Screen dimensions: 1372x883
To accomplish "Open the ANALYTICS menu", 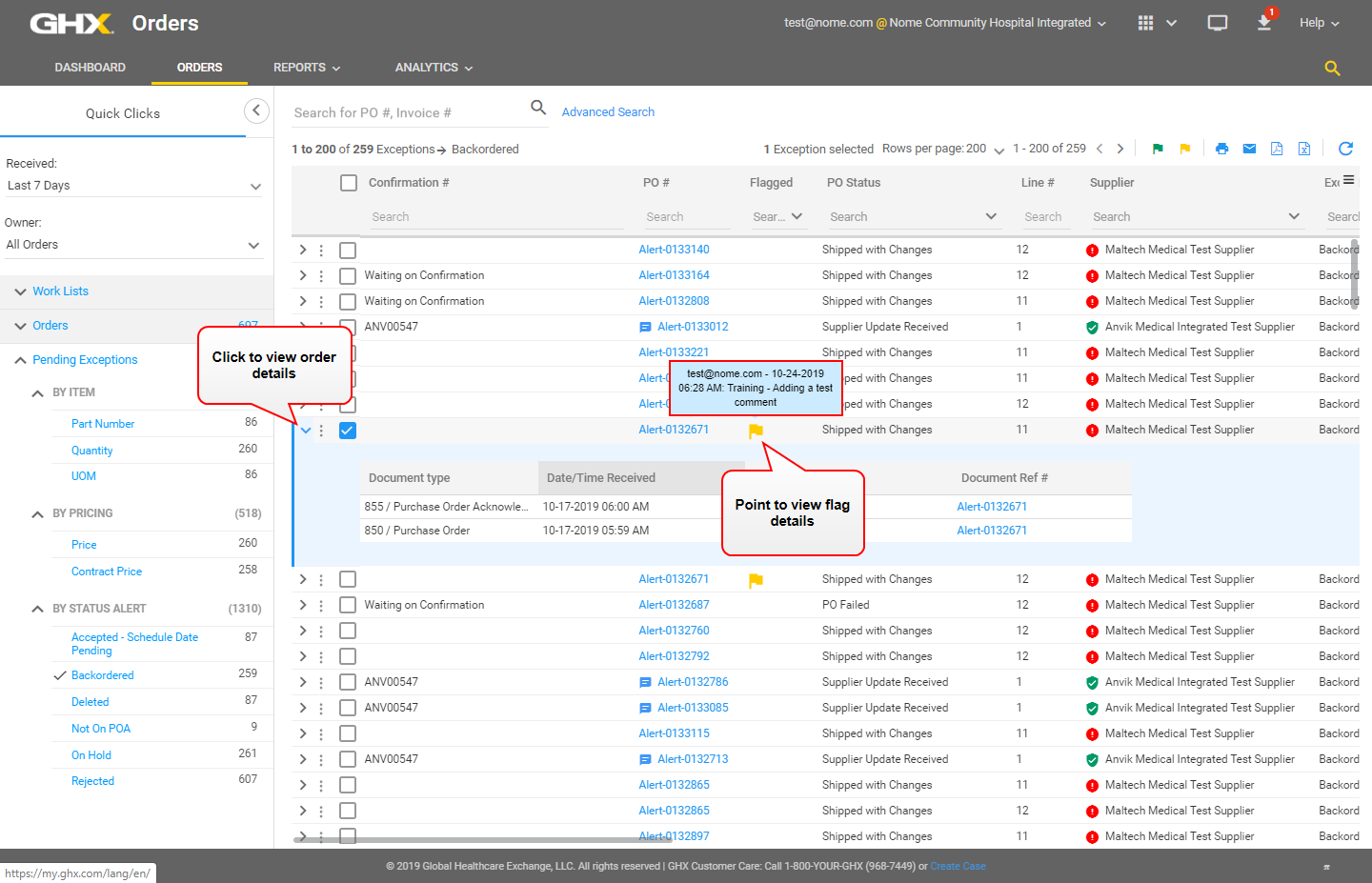I will tap(434, 68).
